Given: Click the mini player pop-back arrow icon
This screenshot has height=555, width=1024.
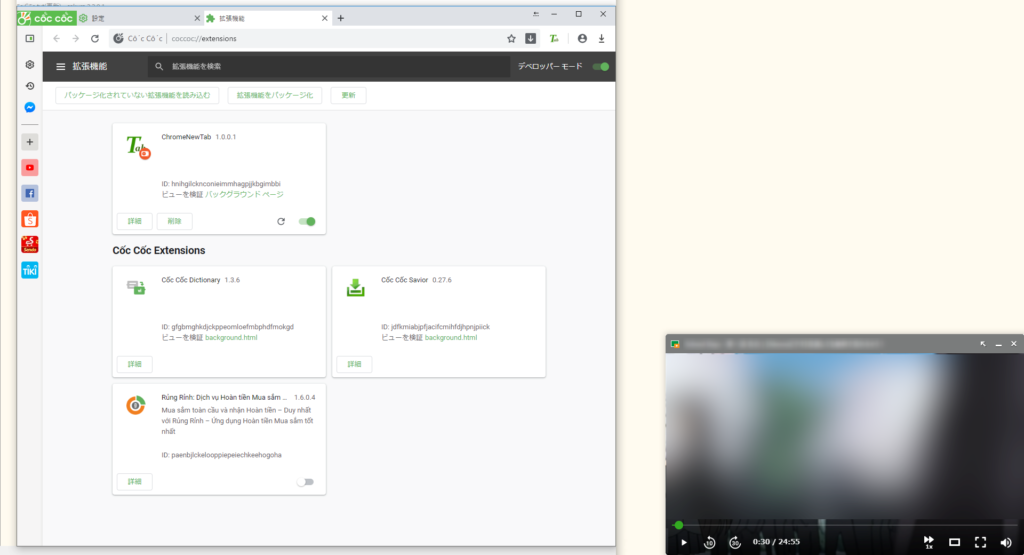Looking at the screenshot, I should pyautogui.click(x=983, y=343).
